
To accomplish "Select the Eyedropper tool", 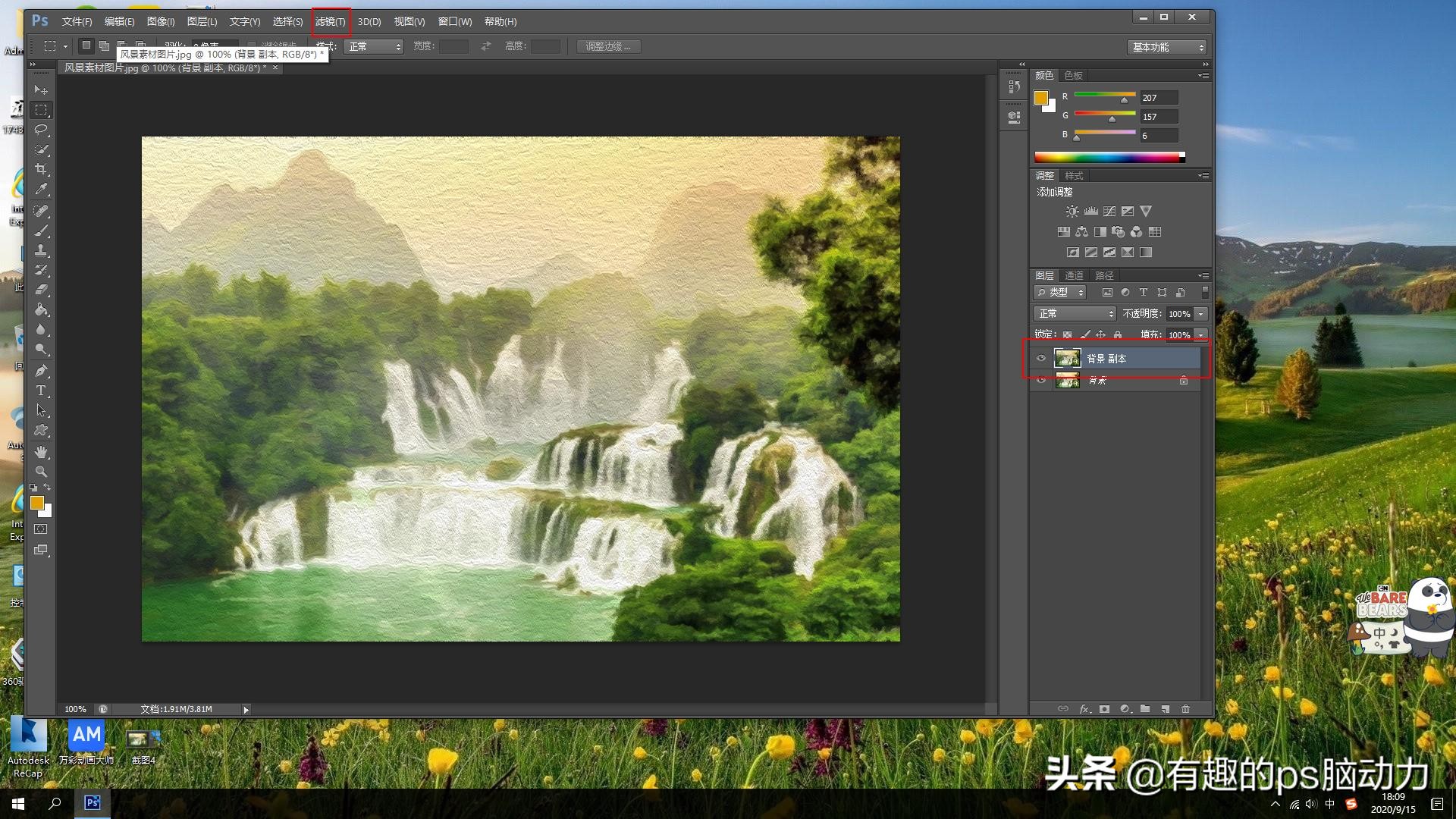I will (41, 189).
